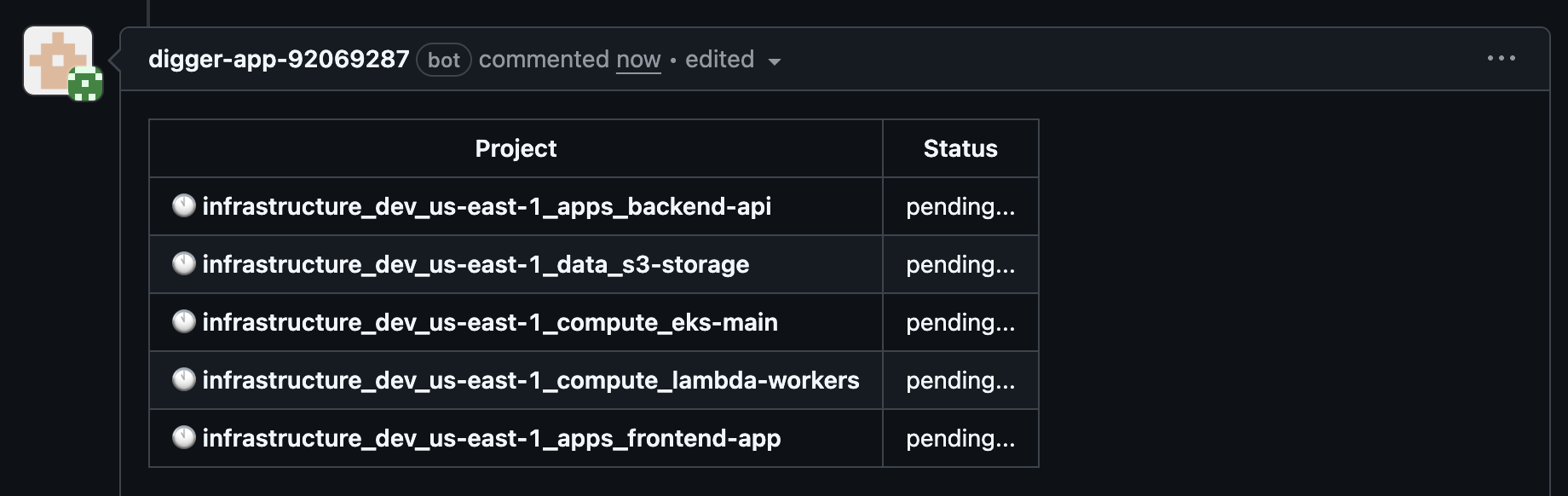Open the comment options three-dot menu
The image size is (1568, 496).
pos(1501,58)
